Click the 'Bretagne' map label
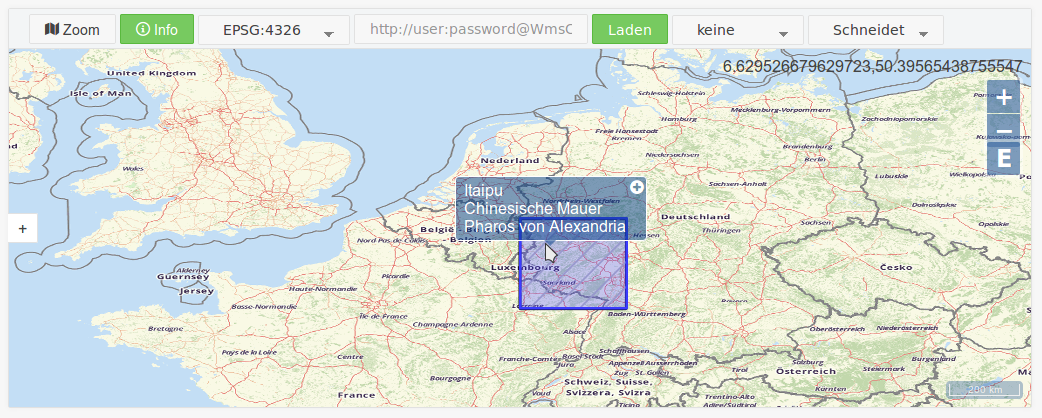 [x=165, y=329]
